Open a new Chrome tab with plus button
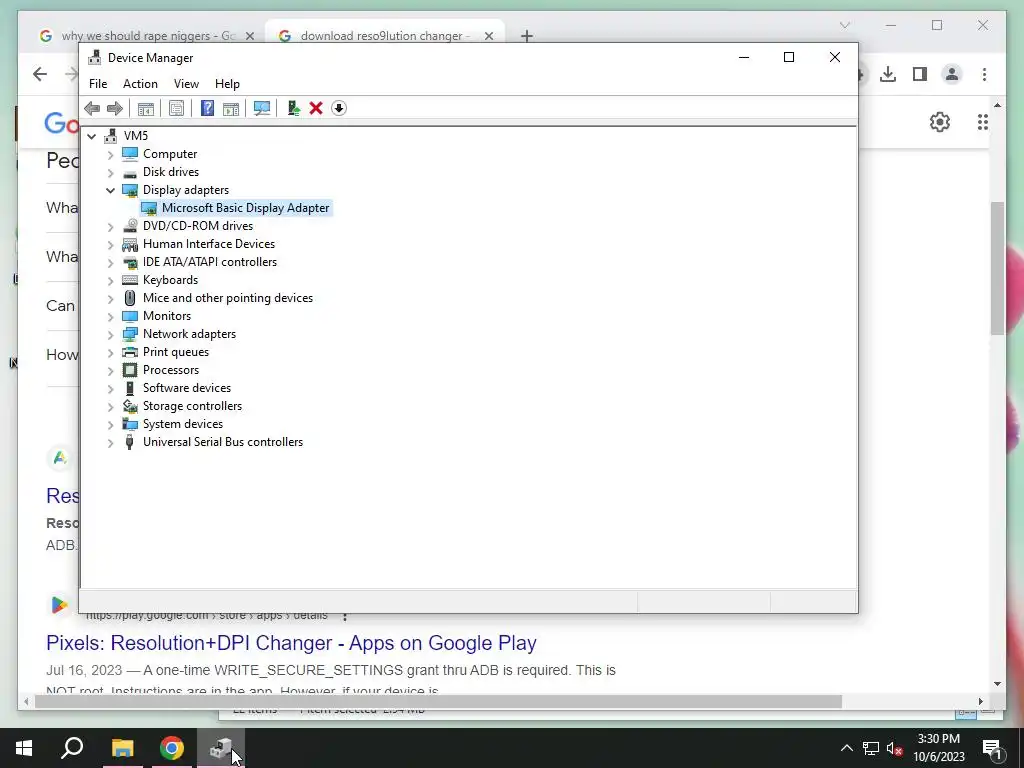The width and height of the screenshot is (1024, 768). (x=527, y=36)
